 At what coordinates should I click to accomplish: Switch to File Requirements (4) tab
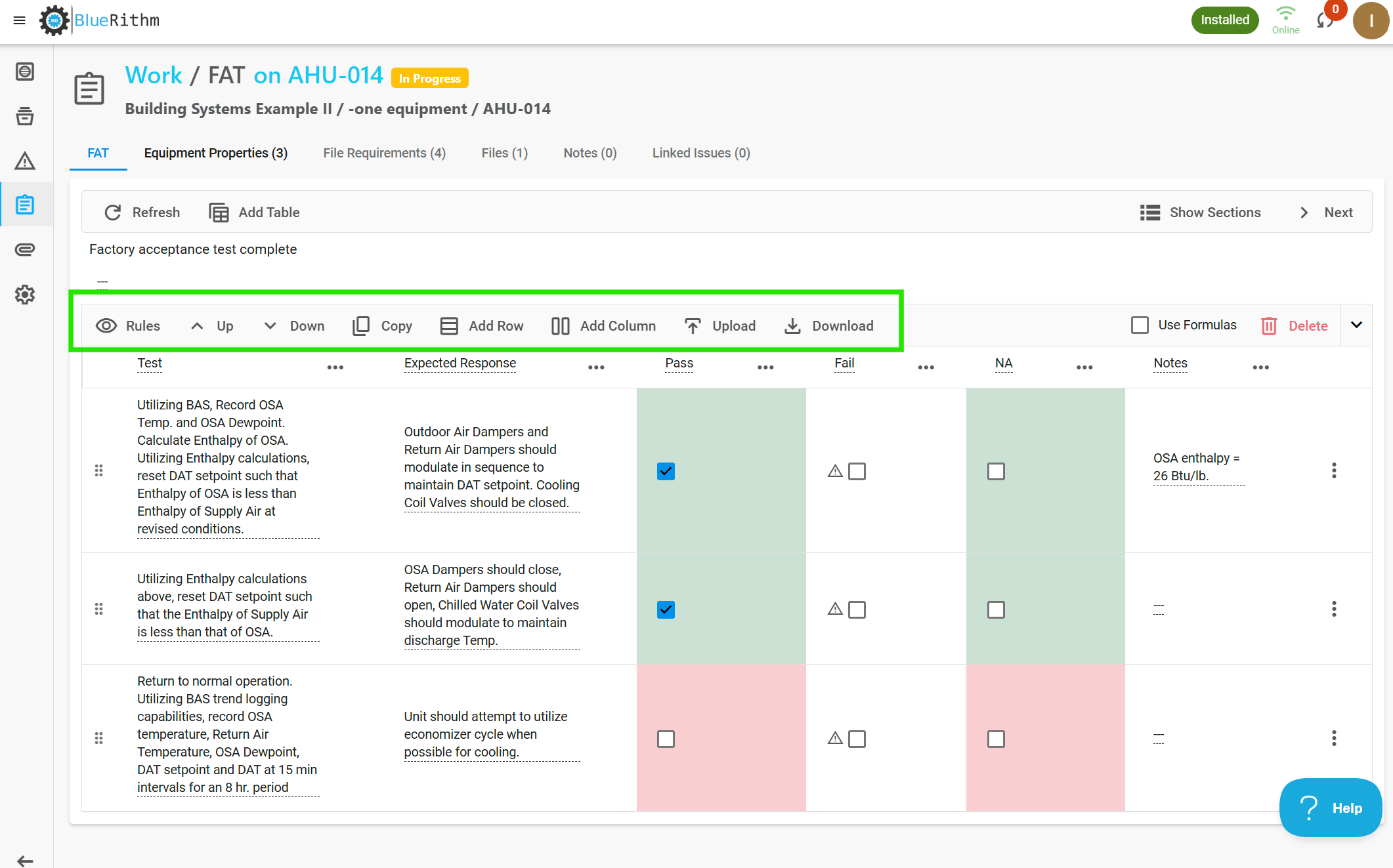[384, 153]
